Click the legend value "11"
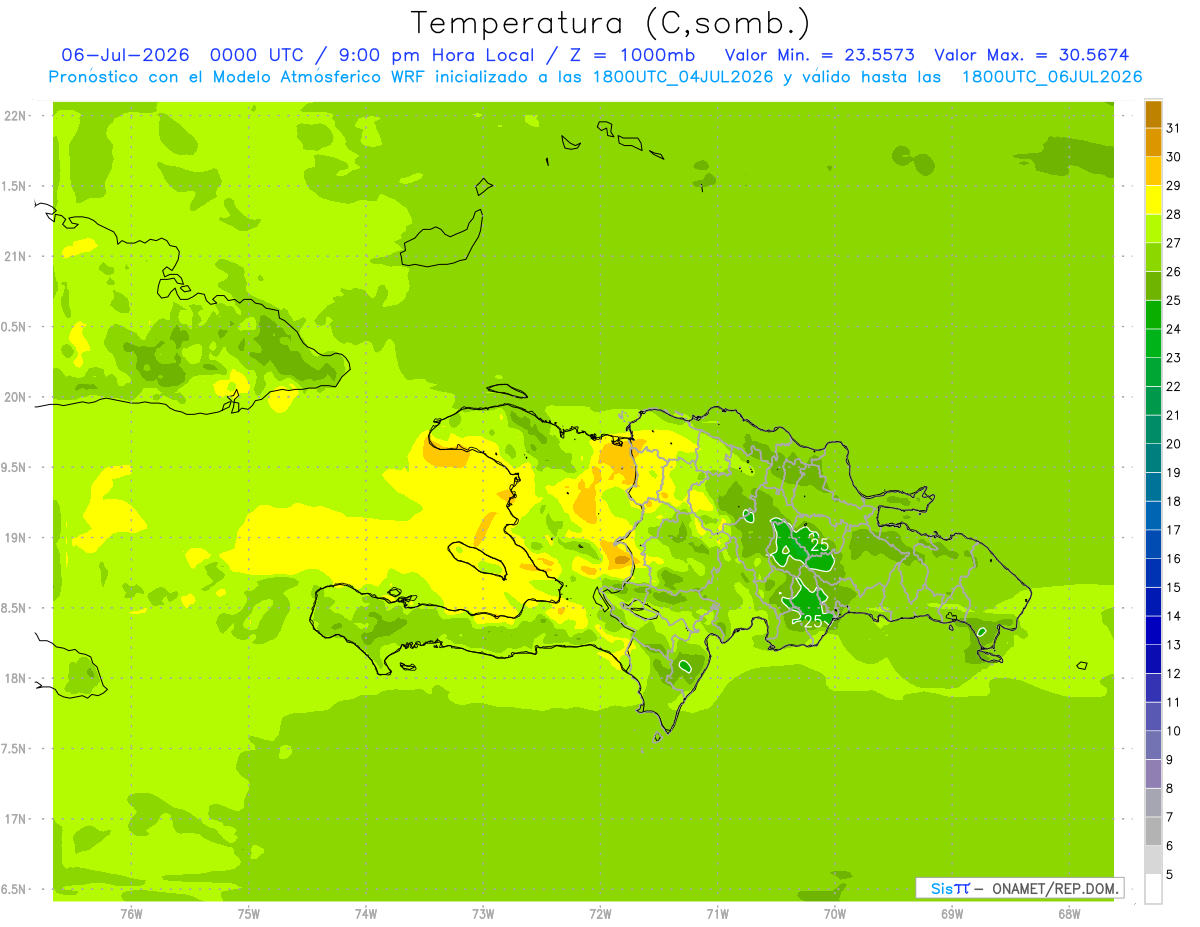The image size is (1200, 927). pyautogui.click(x=1173, y=702)
